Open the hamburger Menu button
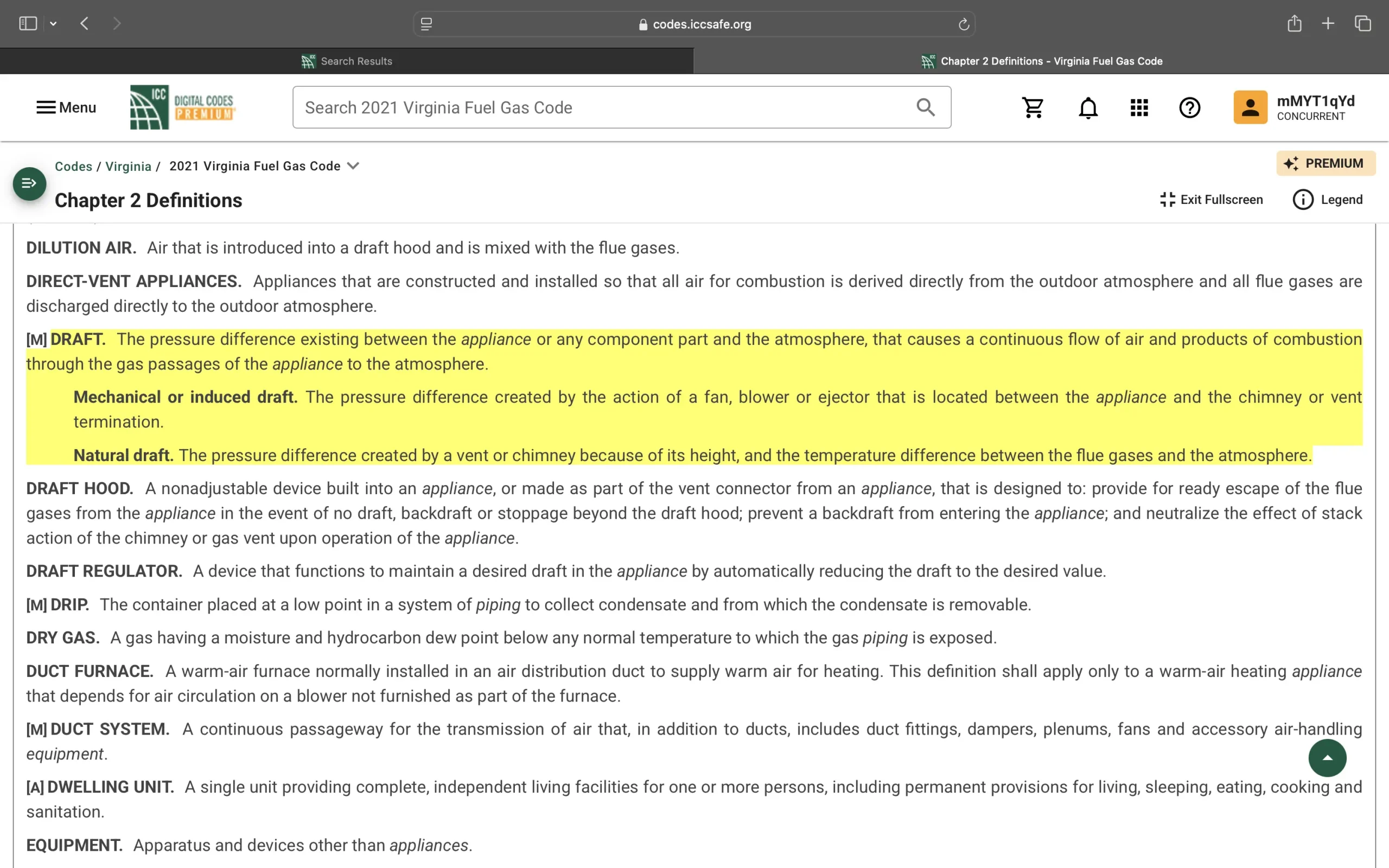 [66, 107]
